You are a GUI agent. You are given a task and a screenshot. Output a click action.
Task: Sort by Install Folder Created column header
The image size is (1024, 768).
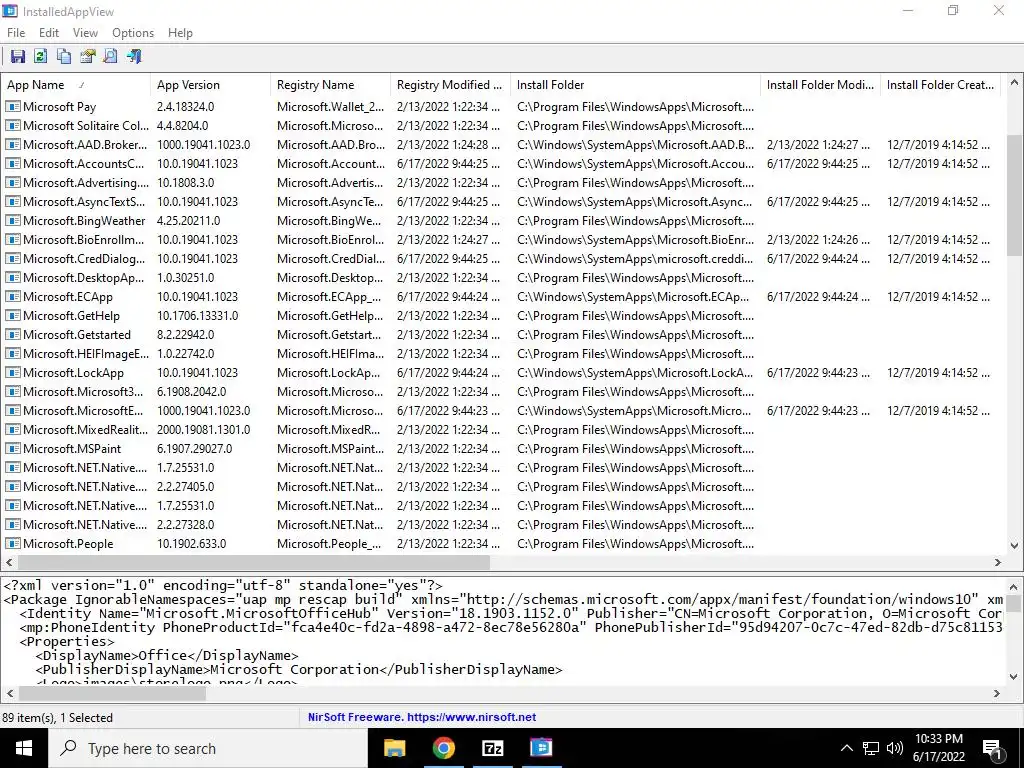click(940, 85)
